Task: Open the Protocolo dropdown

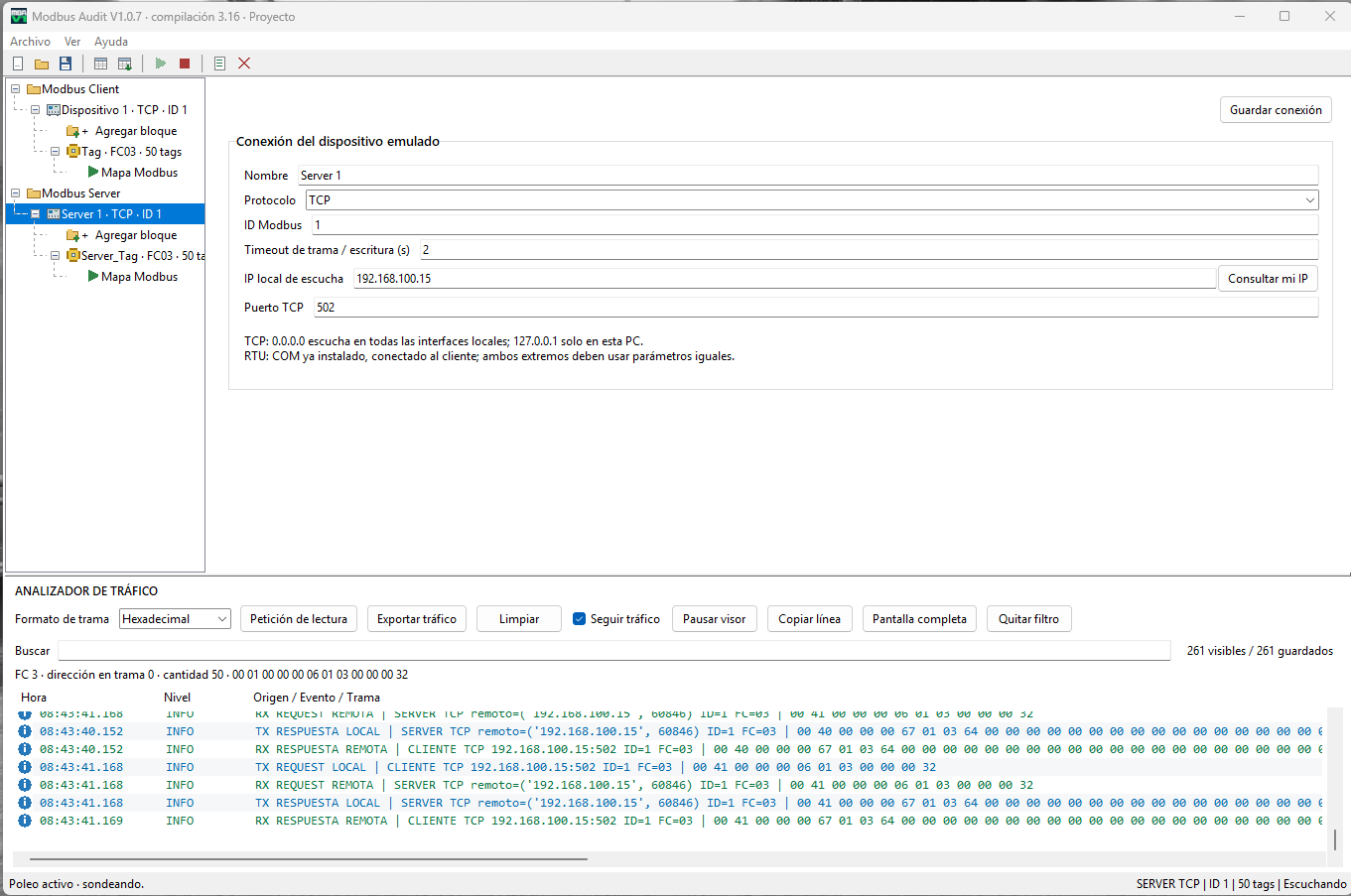Action: 812,200
